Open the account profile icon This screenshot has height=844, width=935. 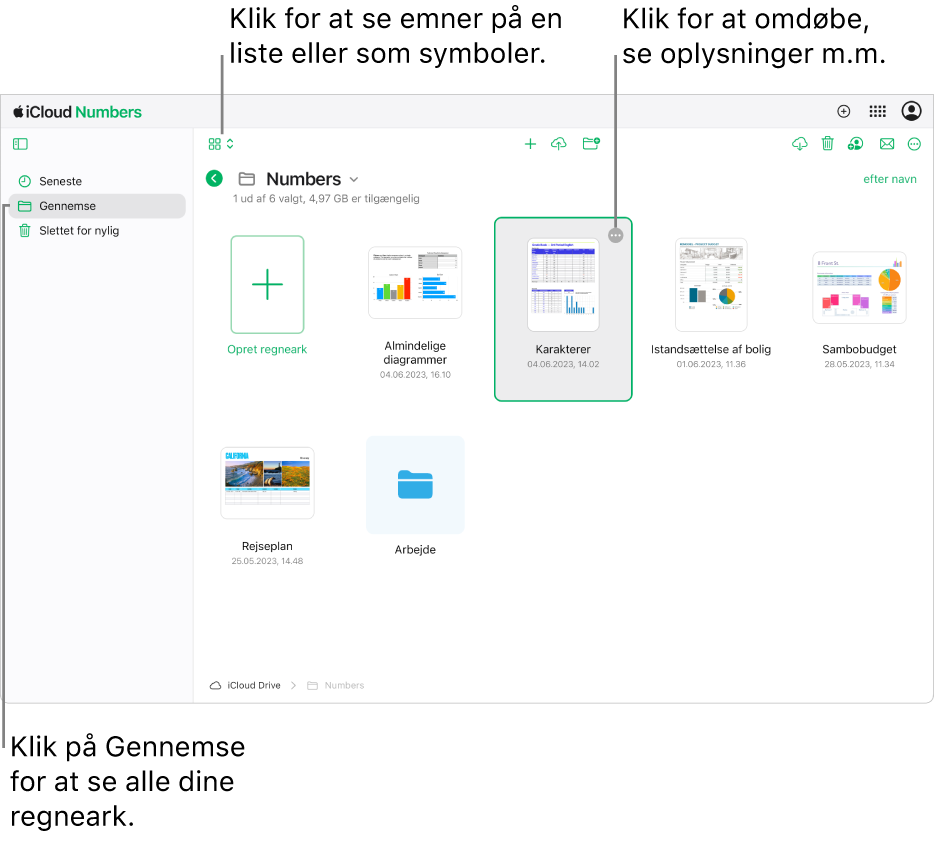click(x=911, y=111)
